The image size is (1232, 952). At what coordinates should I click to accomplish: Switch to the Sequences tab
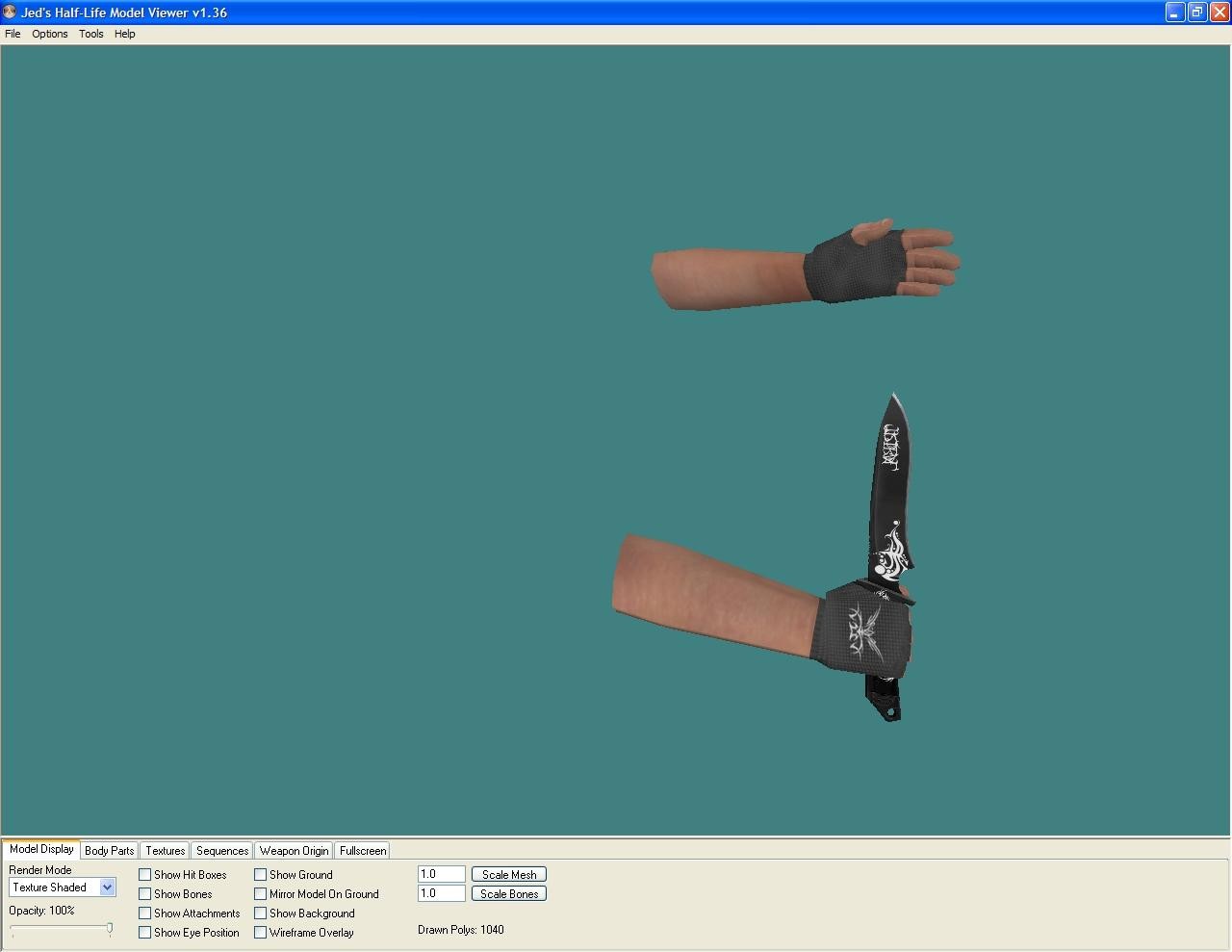(x=221, y=850)
